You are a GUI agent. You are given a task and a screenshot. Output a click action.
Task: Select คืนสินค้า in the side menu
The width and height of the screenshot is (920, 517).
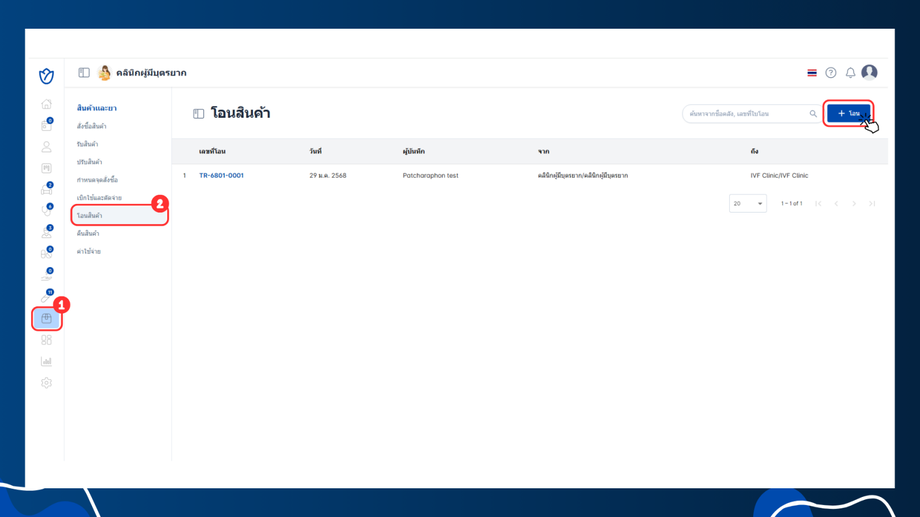point(88,234)
